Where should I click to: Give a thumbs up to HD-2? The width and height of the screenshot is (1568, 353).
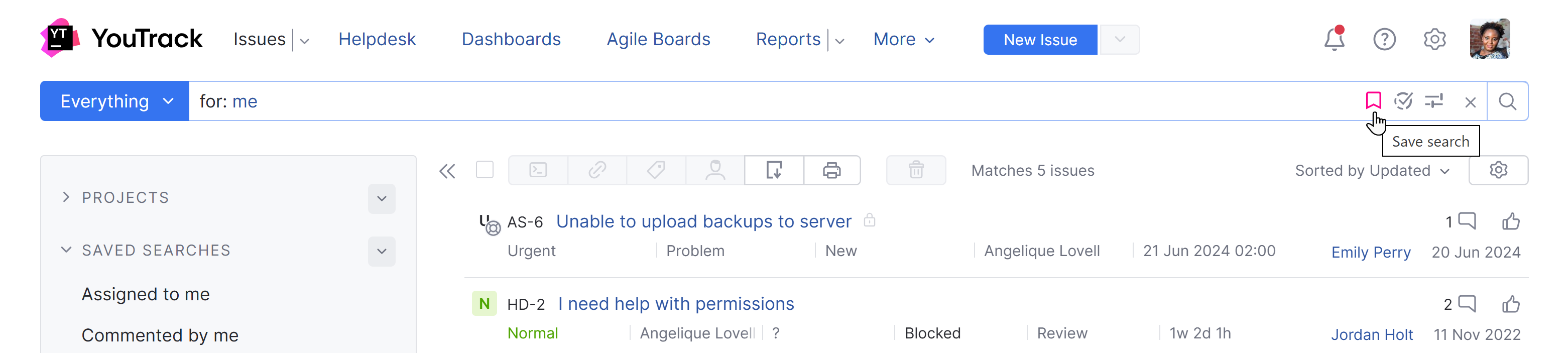pyautogui.click(x=1510, y=304)
